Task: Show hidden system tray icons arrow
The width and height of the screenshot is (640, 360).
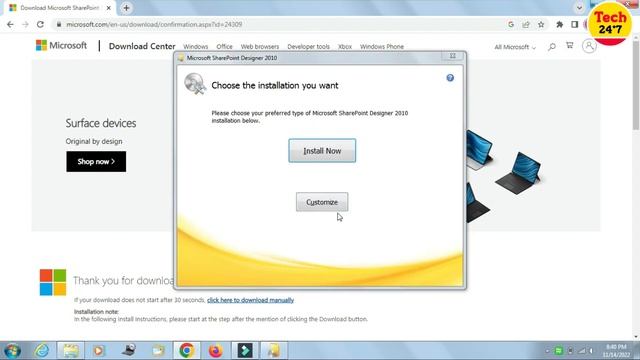Action: click(547, 351)
